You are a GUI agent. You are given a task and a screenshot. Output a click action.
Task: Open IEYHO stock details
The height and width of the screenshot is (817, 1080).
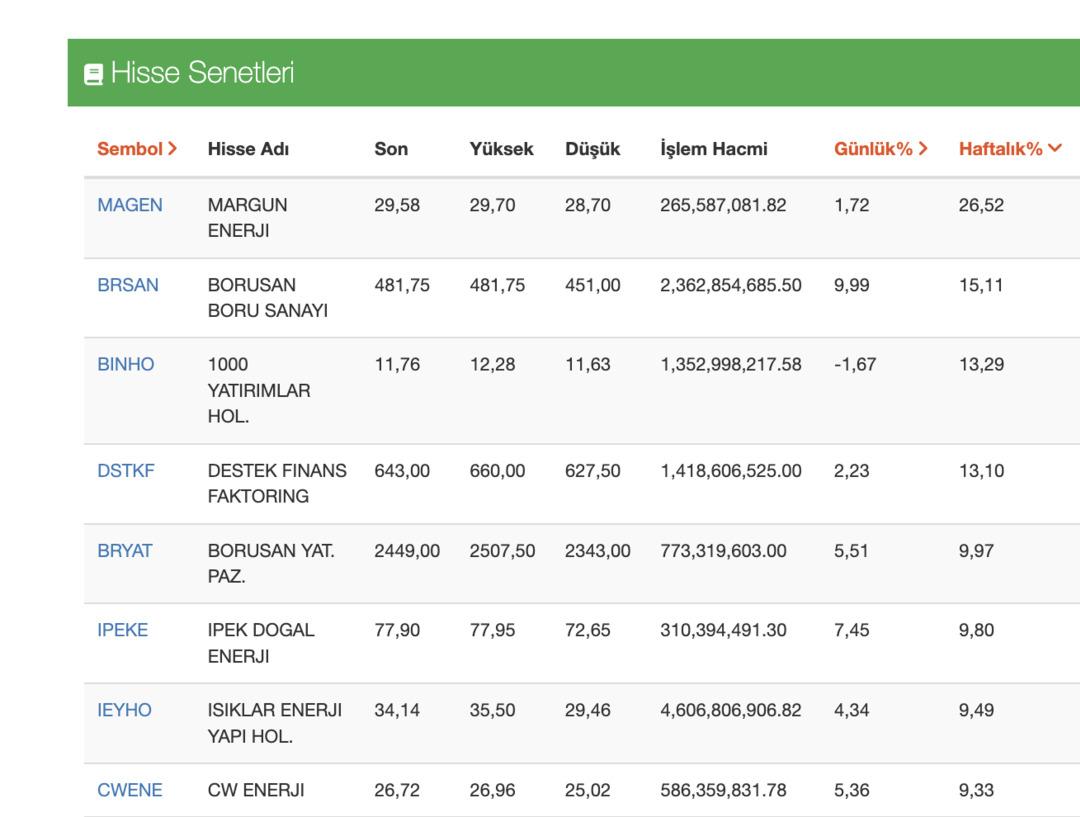(x=124, y=711)
